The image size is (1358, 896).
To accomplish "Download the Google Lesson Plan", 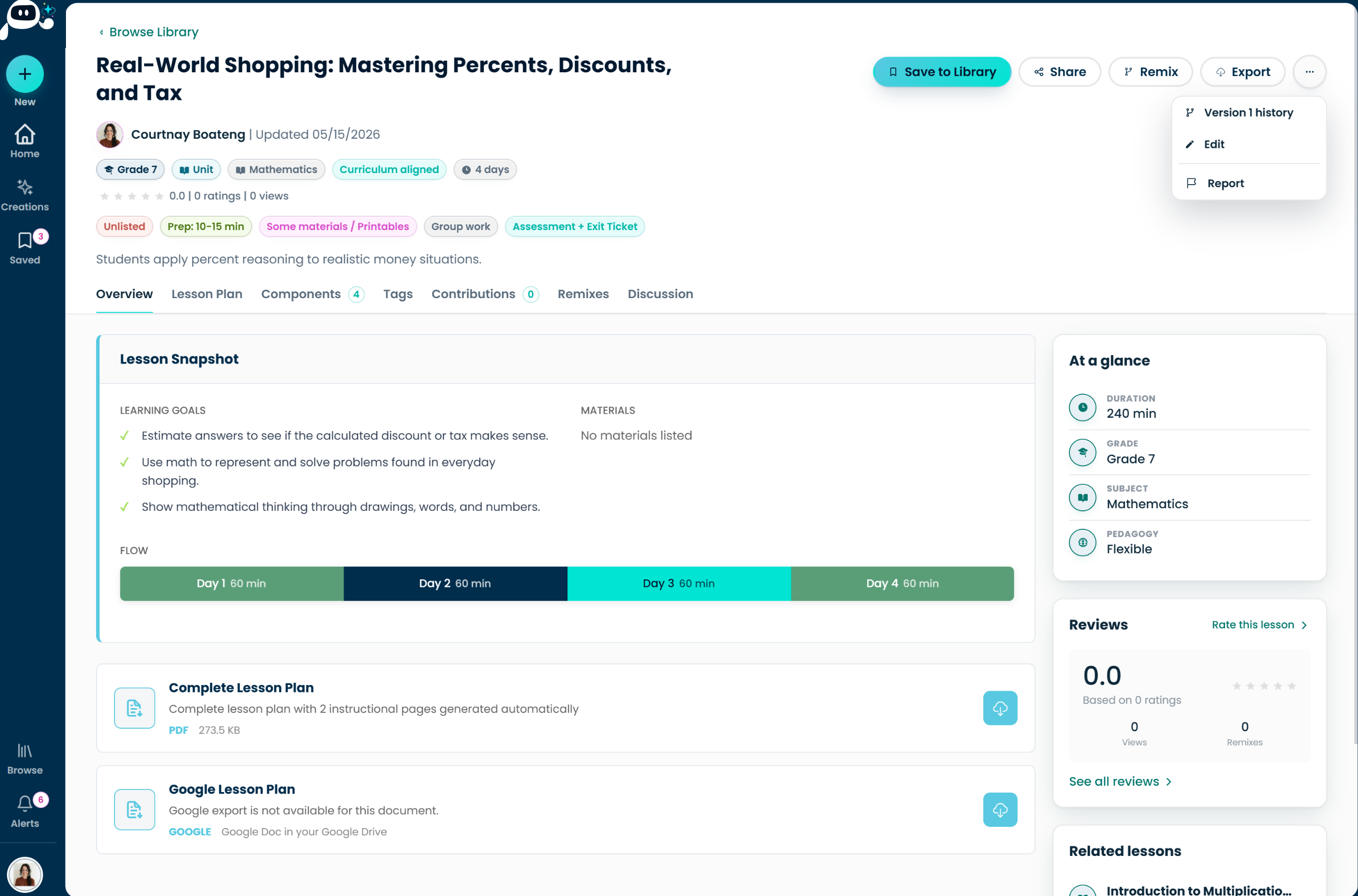I will point(1000,809).
